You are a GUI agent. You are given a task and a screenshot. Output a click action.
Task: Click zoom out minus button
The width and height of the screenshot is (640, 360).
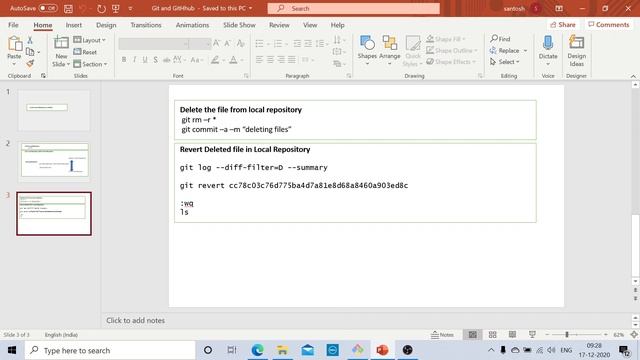tap(547, 335)
